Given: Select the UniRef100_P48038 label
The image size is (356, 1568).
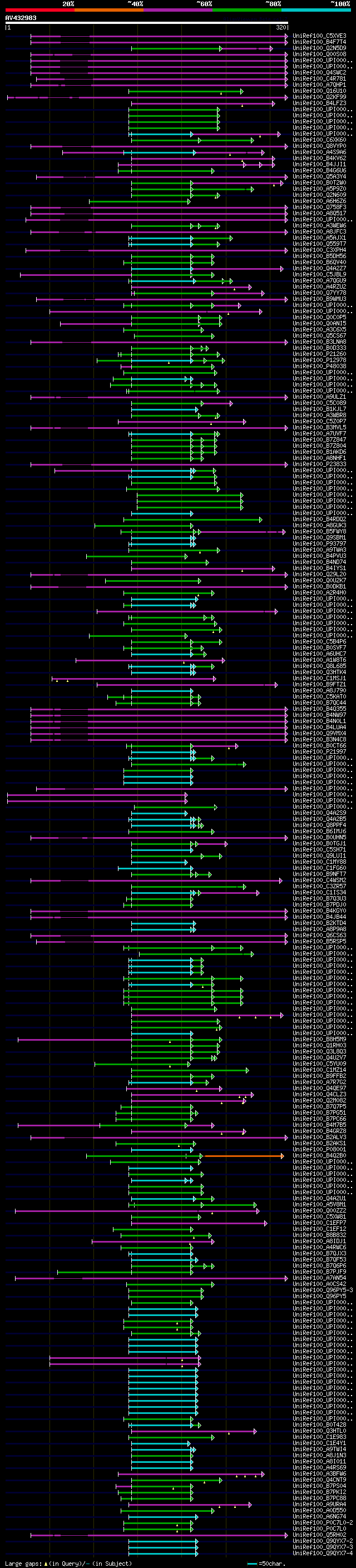Looking at the screenshot, I should (319, 366).
